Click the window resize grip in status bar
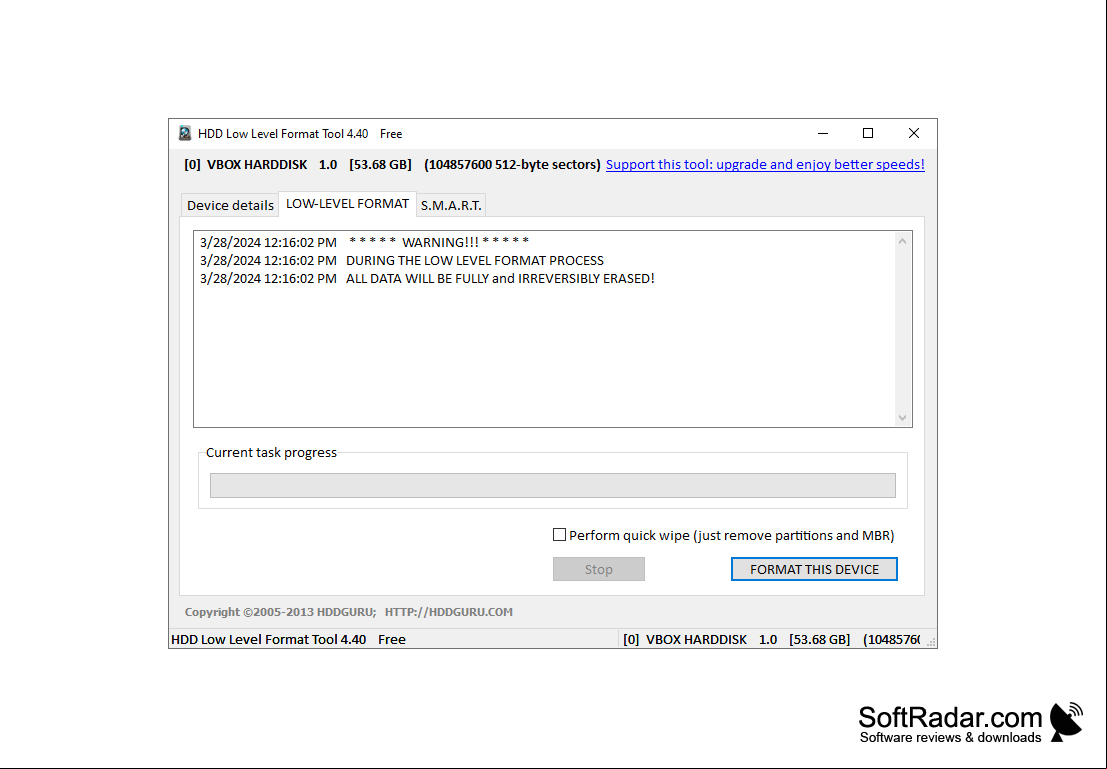This screenshot has height=769, width=1107. point(931,642)
